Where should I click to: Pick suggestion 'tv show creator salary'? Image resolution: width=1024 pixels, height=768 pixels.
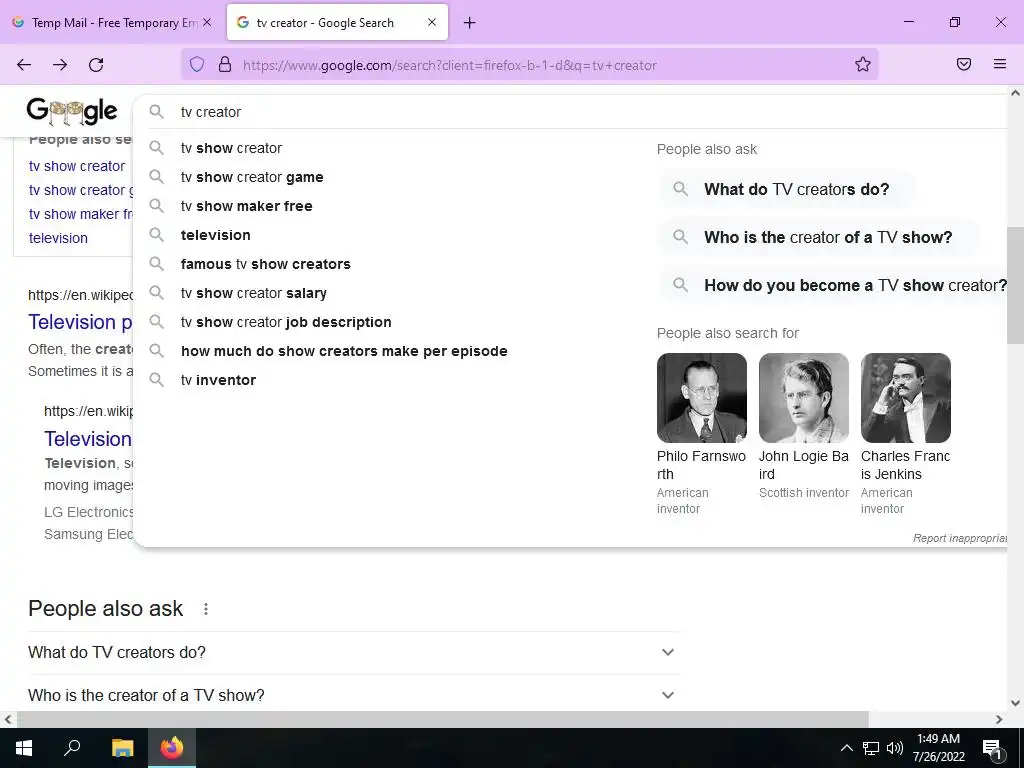pos(253,293)
